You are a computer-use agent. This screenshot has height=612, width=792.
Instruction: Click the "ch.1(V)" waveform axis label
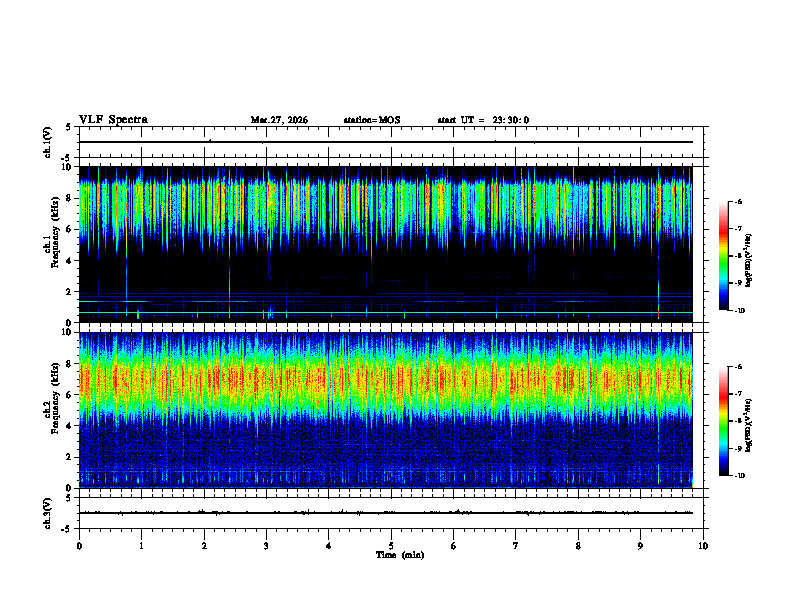point(48,142)
